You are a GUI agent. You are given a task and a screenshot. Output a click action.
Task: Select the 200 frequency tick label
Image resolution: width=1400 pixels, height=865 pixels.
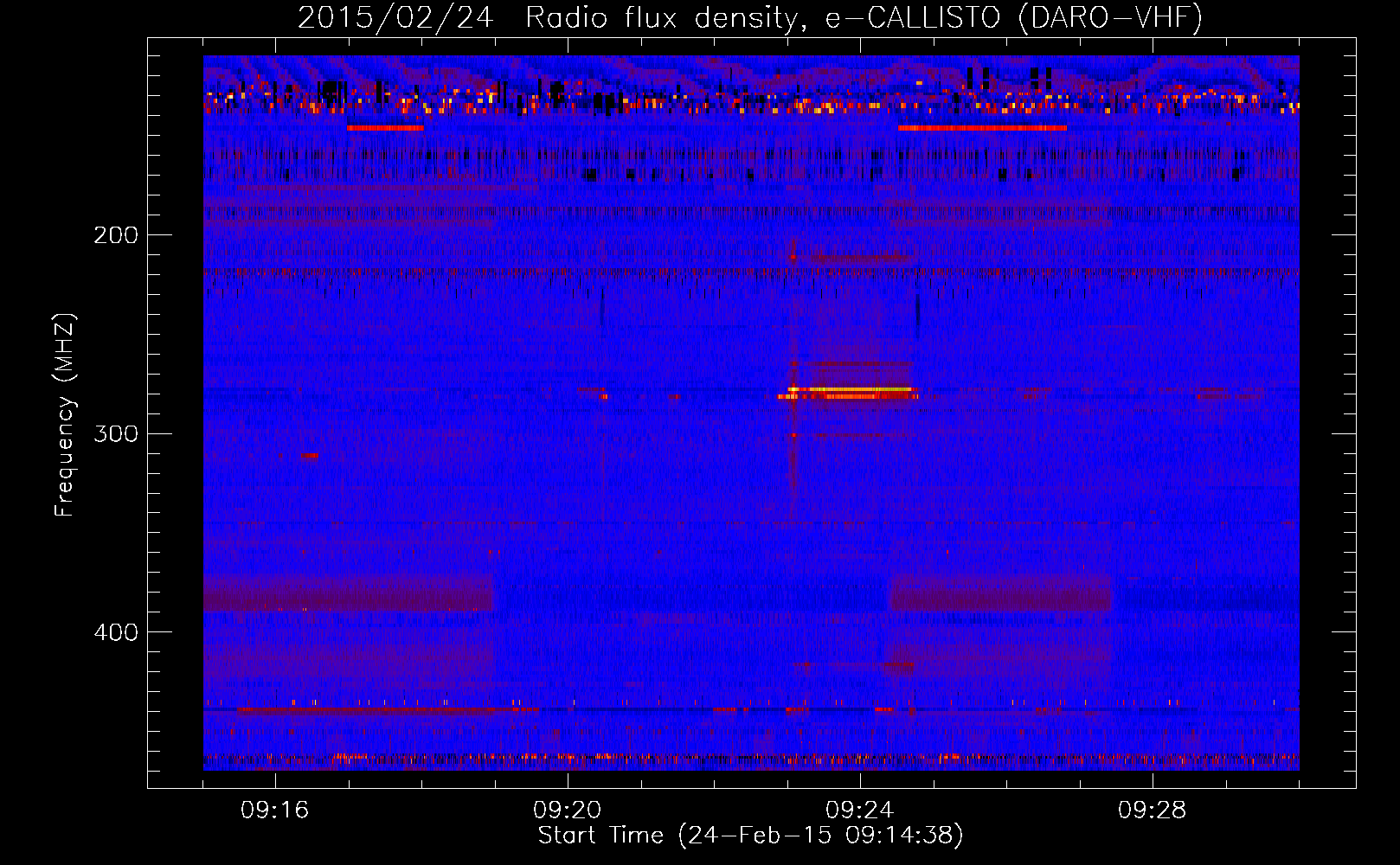(116, 235)
